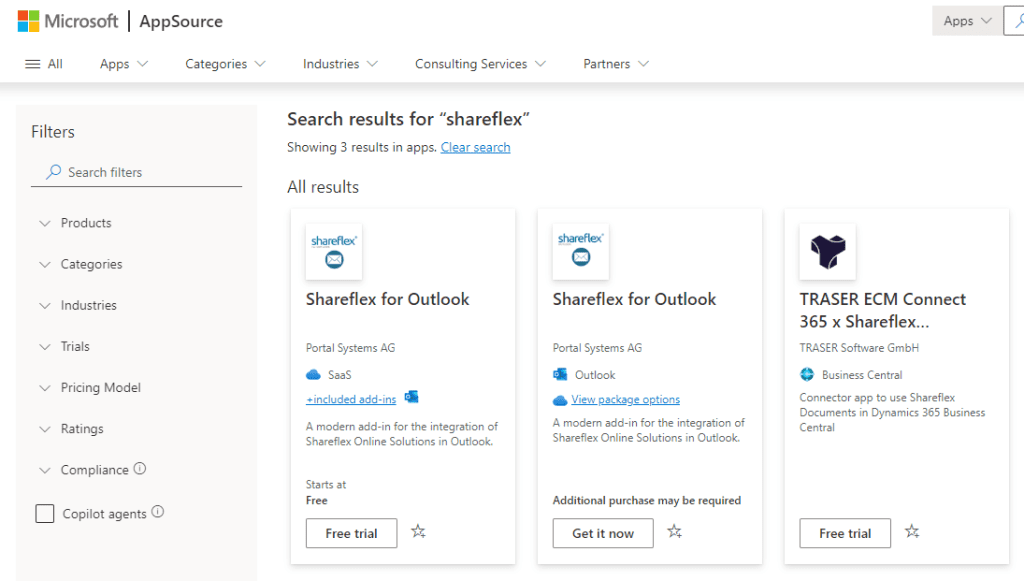Expand the Ratings filter section
Screen dimensions: 1024x581
71,429
